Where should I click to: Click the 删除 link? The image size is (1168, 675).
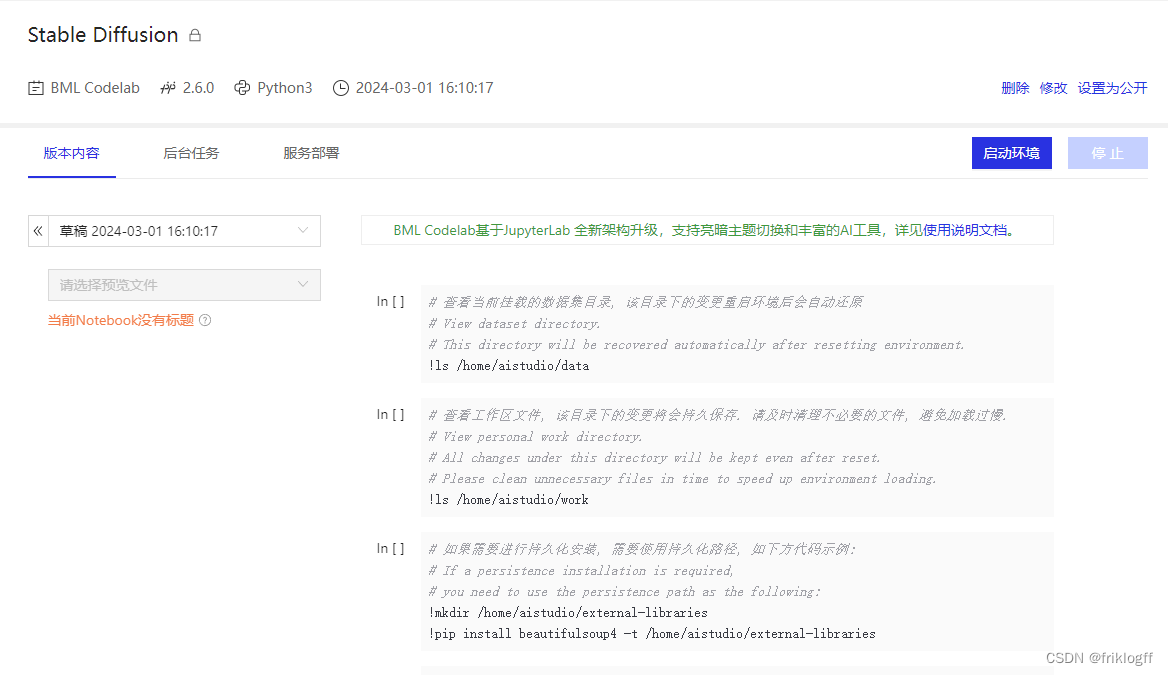point(1015,88)
